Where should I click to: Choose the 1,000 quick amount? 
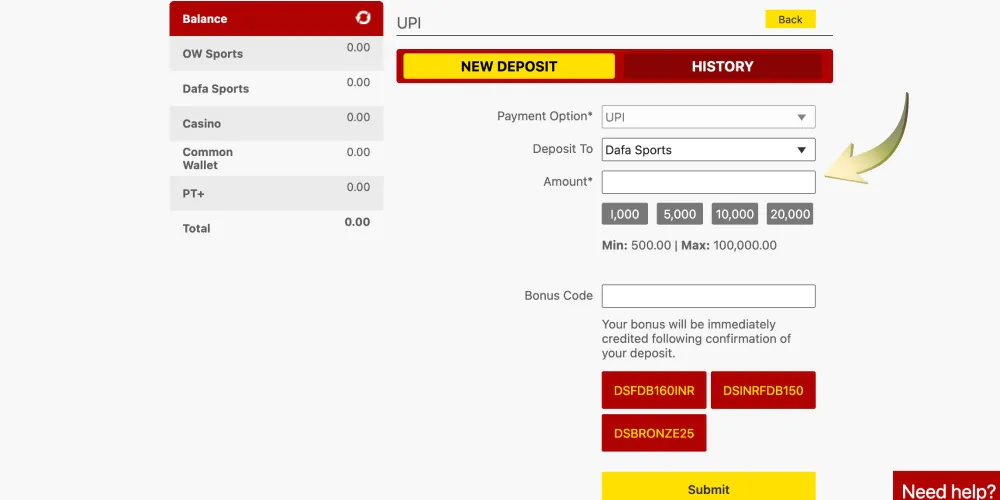coord(624,214)
